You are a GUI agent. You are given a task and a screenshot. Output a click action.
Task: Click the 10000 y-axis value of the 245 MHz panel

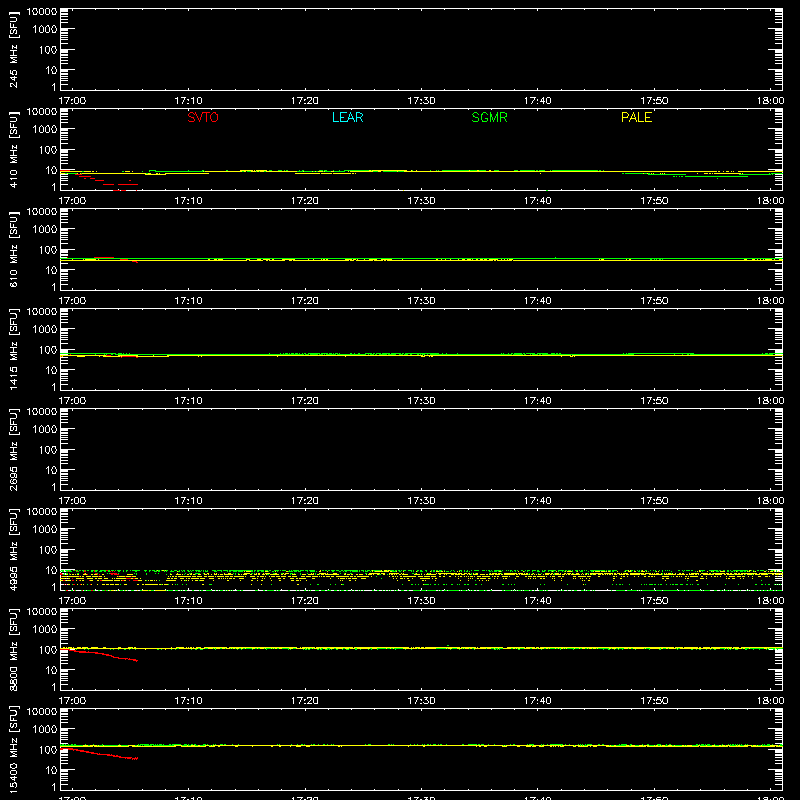point(42,12)
